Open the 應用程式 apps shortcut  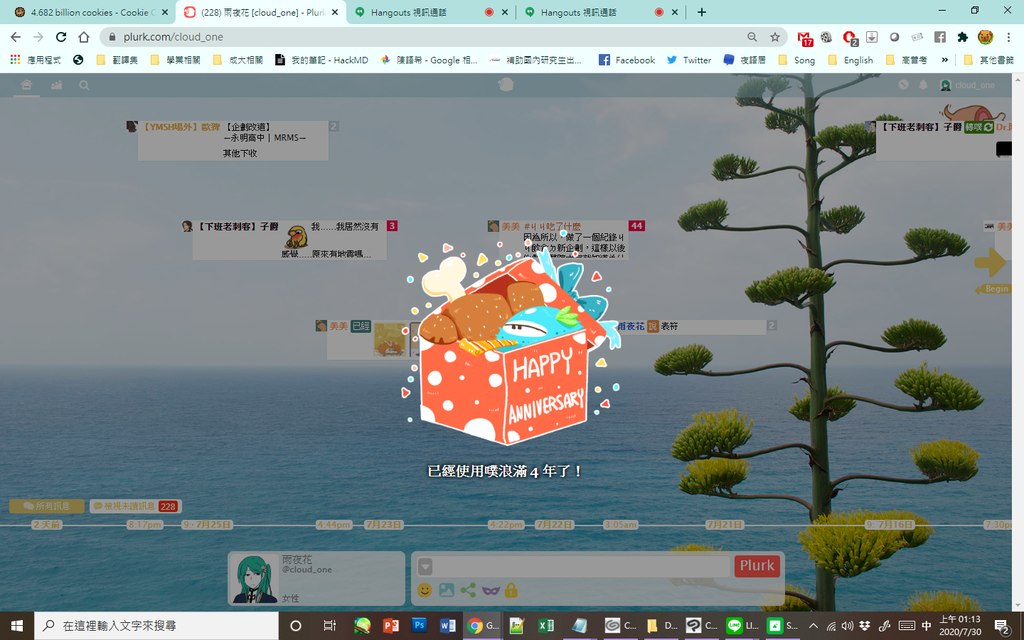point(36,60)
